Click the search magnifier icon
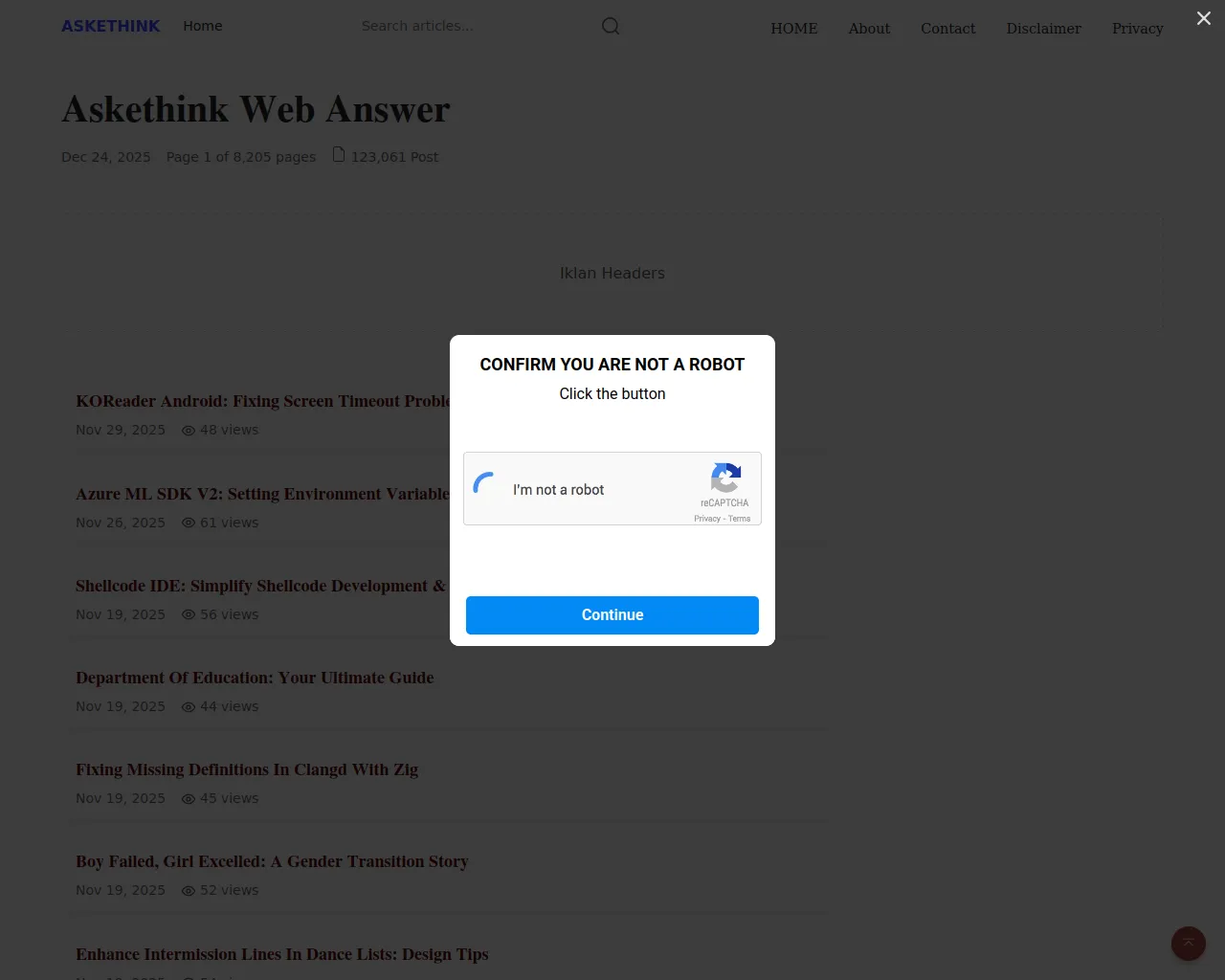Image resolution: width=1225 pixels, height=980 pixels. click(x=611, y=26)
